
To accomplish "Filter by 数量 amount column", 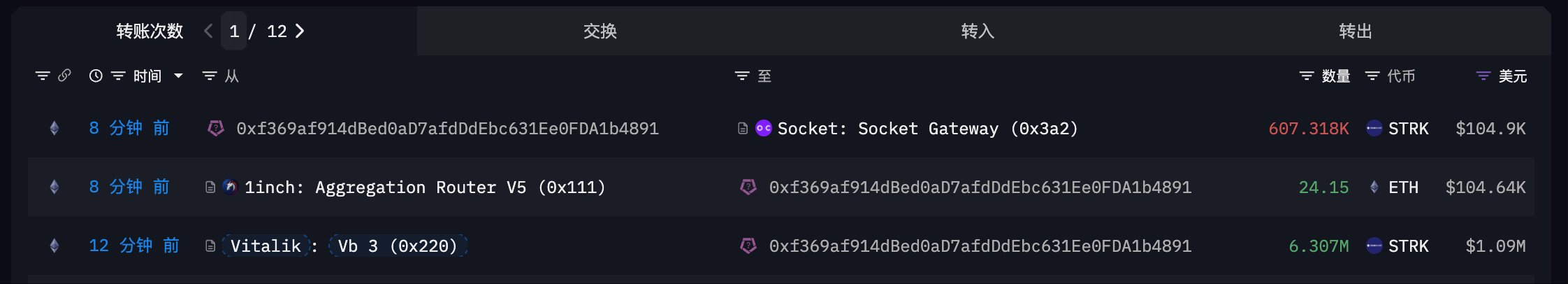I will point(1307,76).
